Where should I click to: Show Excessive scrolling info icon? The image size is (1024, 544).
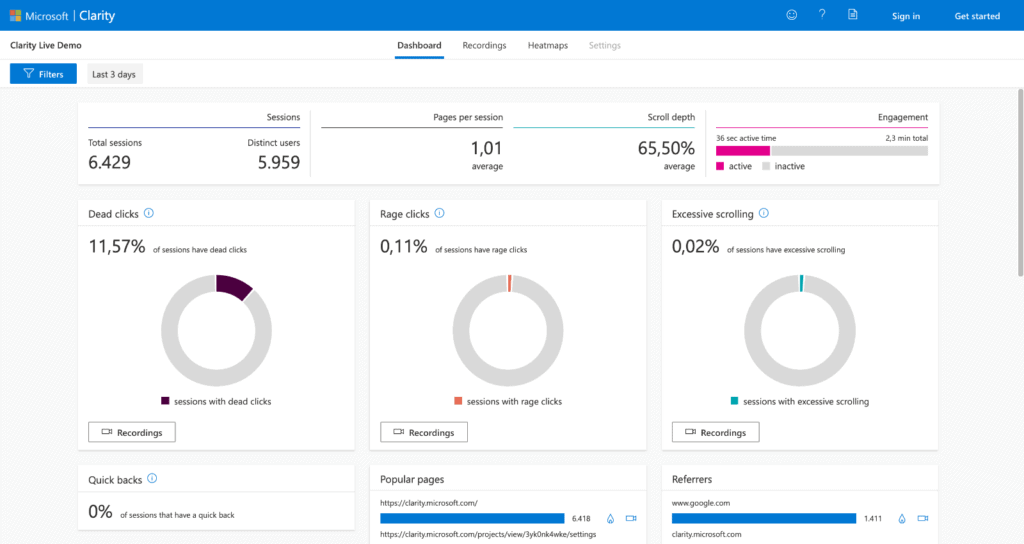(764, 213)
